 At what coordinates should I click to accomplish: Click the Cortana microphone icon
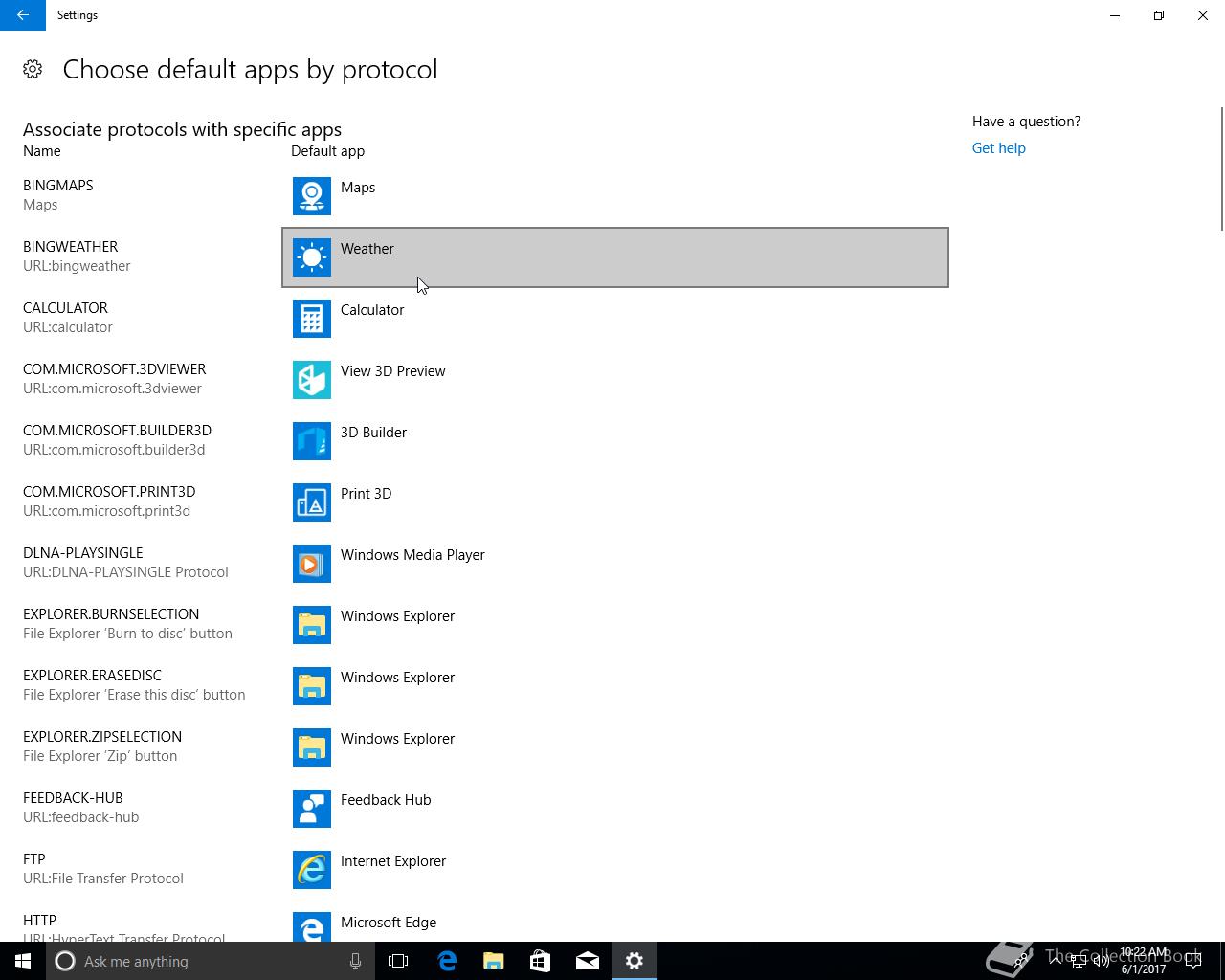(355, 961)
